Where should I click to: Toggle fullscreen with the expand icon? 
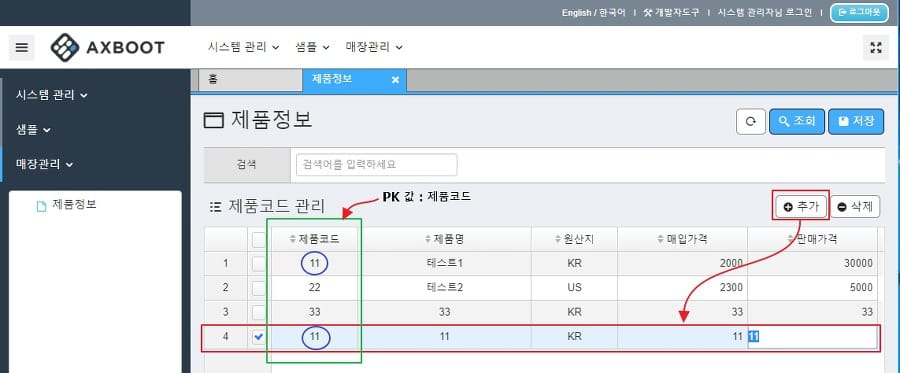pos(876,47)
